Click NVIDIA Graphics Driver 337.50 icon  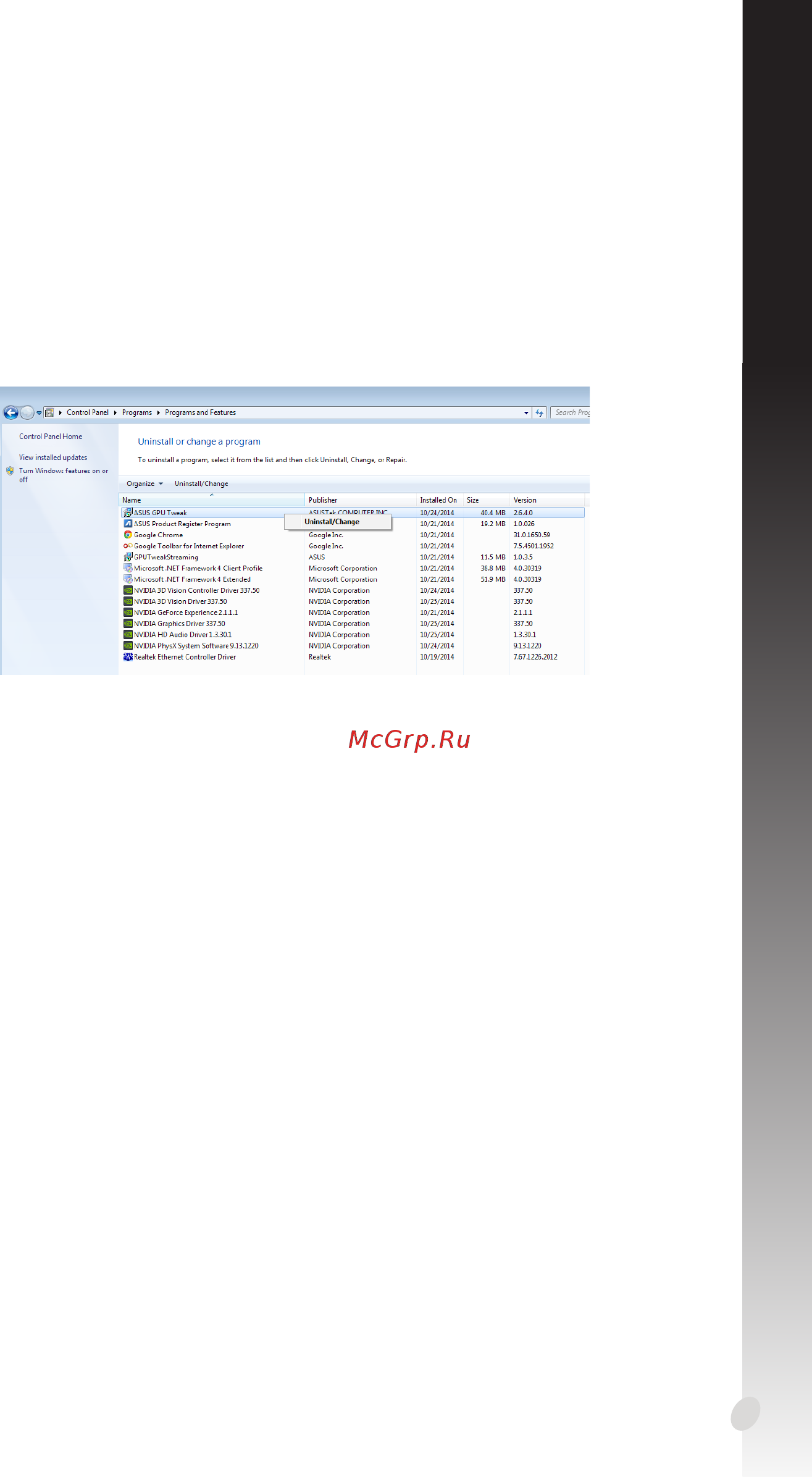(x=128, y=624)
